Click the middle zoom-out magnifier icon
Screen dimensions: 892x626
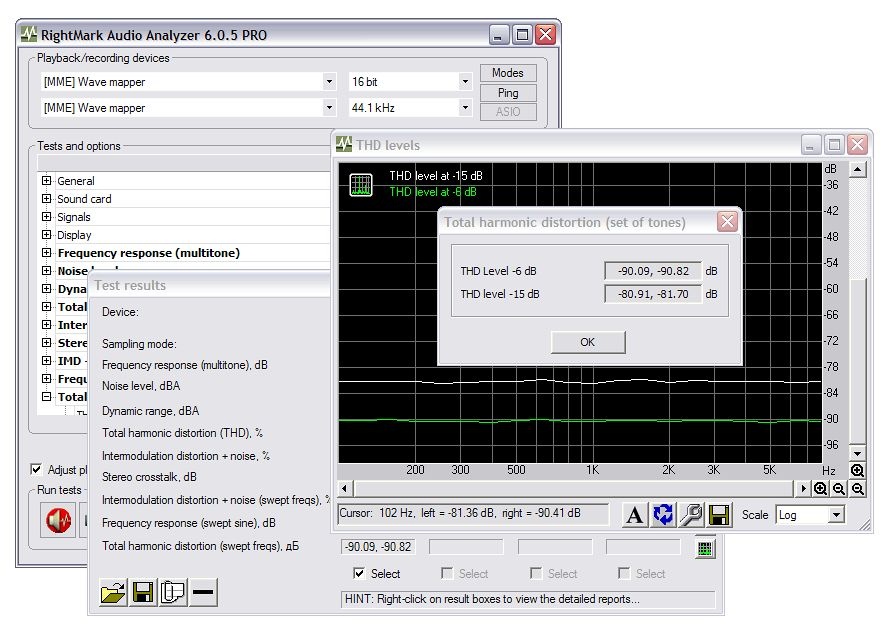pyautogui.click(x=839, y=489)
